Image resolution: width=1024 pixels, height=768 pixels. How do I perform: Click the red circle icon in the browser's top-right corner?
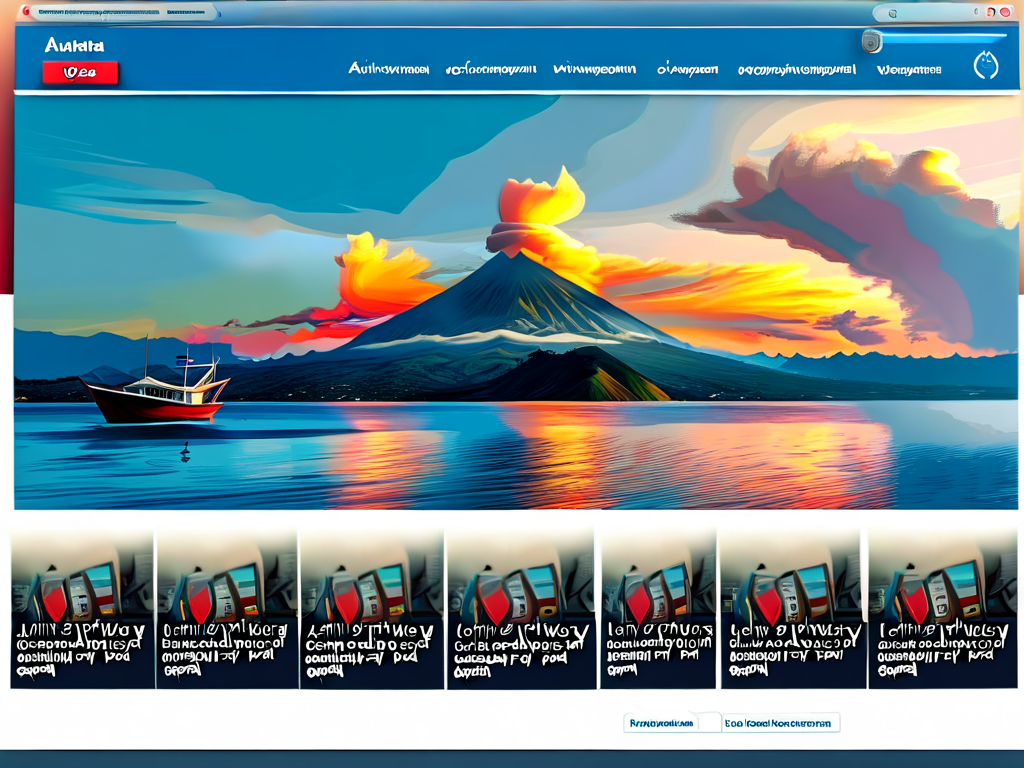[1004, 12]
